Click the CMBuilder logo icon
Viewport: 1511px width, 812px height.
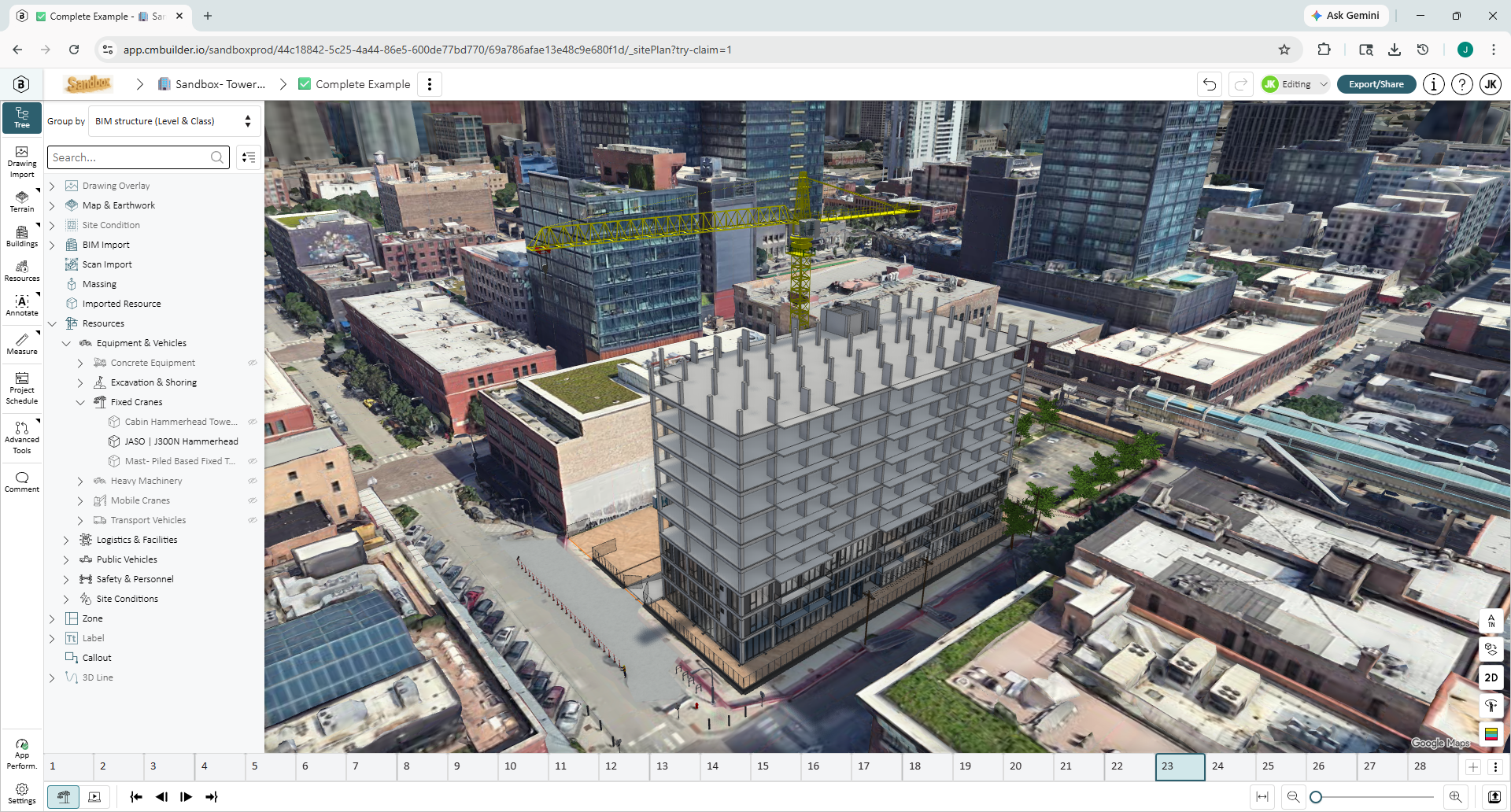click(21, 84)
